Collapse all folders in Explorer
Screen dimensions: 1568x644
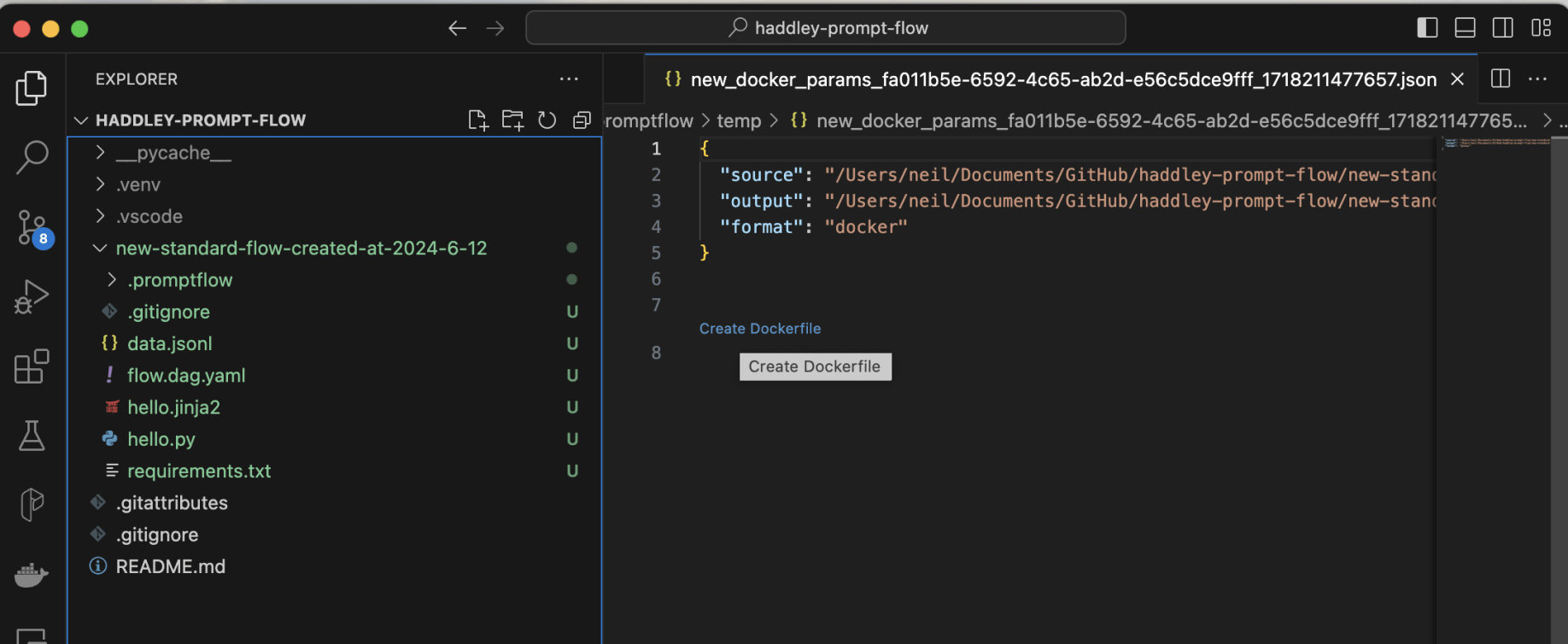[582, 120]
